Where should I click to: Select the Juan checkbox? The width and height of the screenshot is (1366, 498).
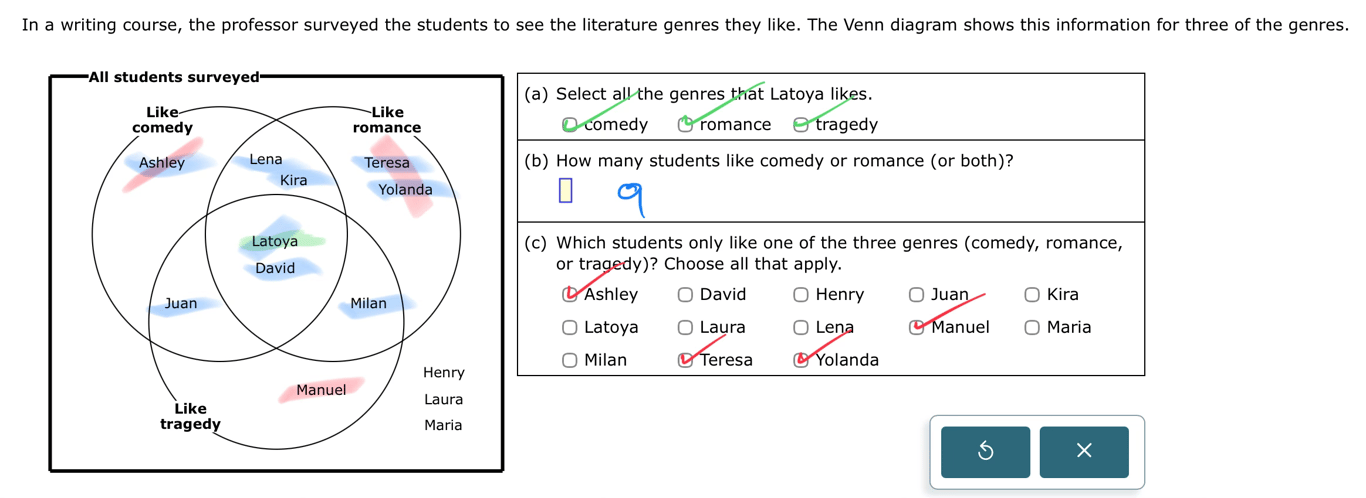[916, 295]
